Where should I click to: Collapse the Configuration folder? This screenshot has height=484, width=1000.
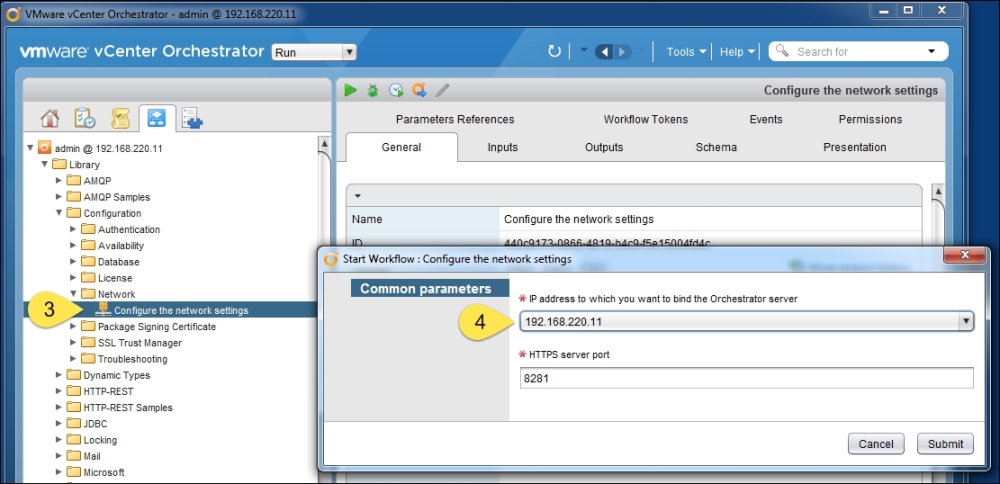pyautogui.click(x=59, y=213)
